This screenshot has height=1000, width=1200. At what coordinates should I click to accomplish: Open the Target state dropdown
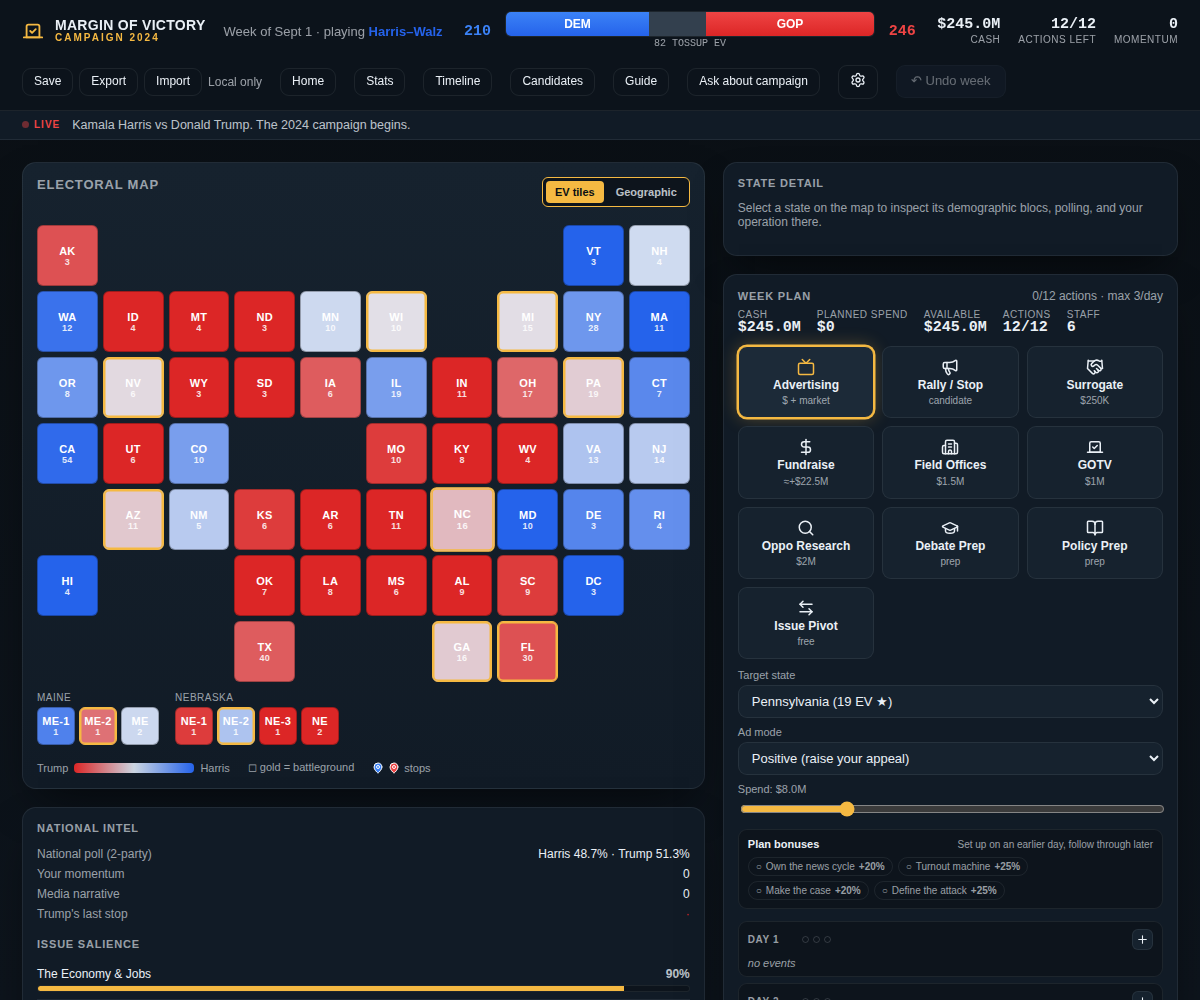tap(950, 701)
